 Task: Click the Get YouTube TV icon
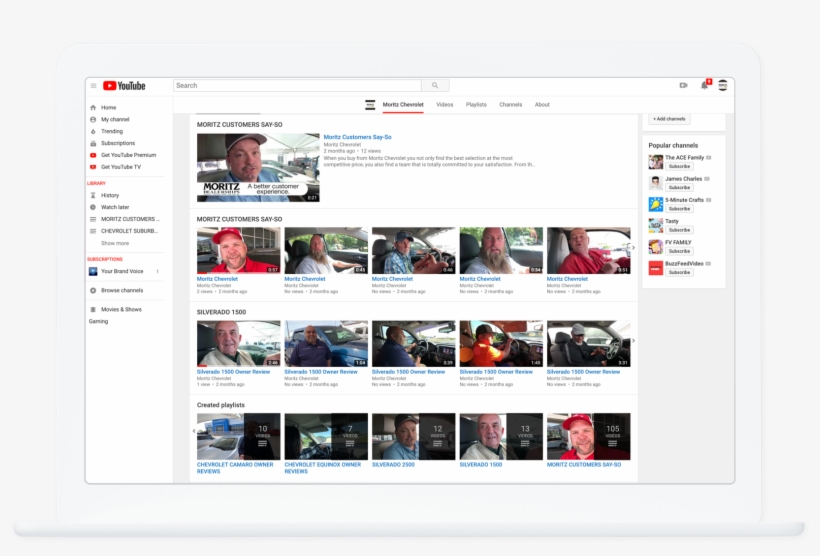(x=93, y=167)
